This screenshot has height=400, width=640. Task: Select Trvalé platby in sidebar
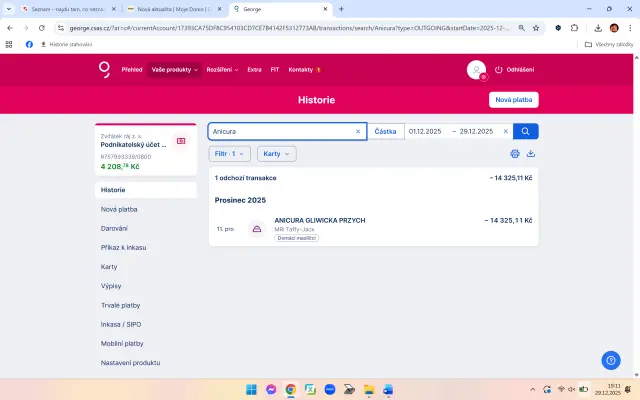pyautogui.click(x=121, y=305)
